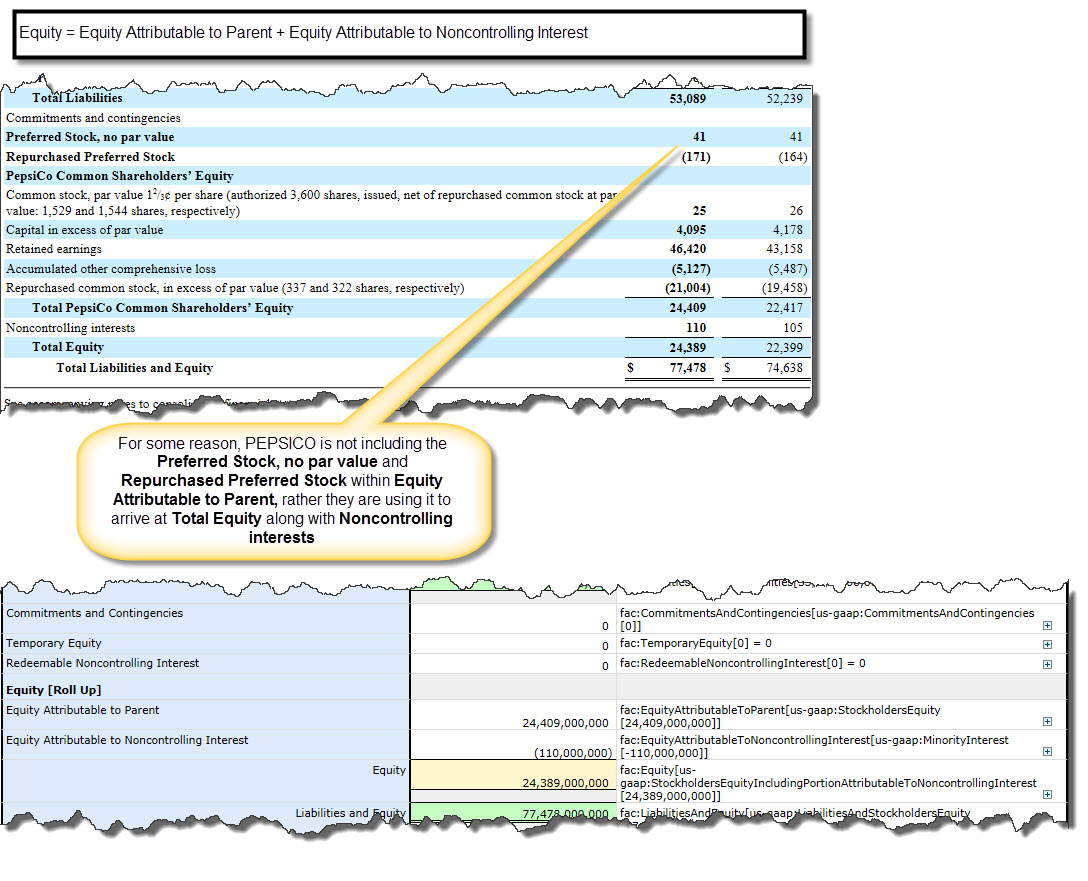Click 'Commitments and Contingencies' label in lower table
1088x881 pixels.
click(x=94, y=613)
